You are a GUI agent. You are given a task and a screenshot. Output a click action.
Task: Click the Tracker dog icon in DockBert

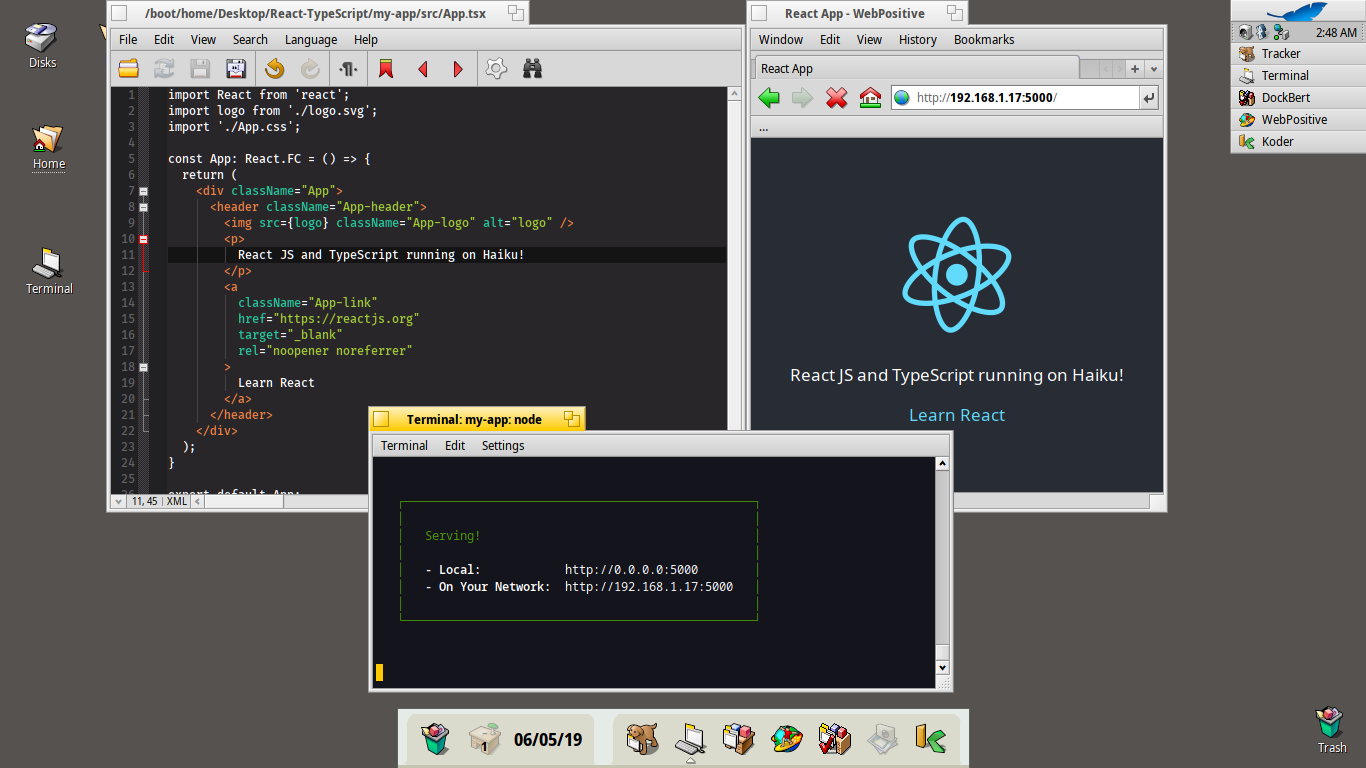point(642,739)
